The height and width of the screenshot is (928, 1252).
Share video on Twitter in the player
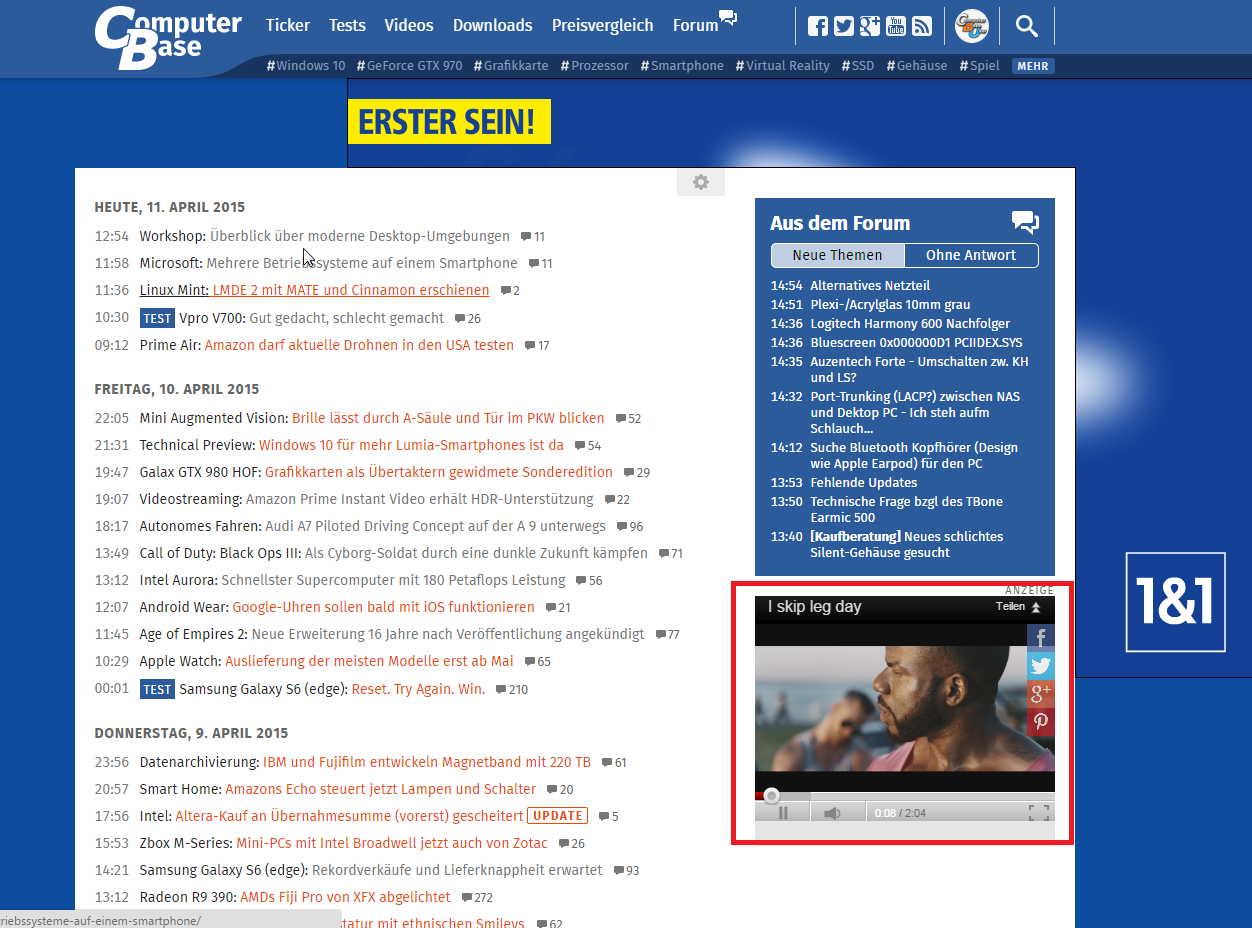[x=1041, y=666]
